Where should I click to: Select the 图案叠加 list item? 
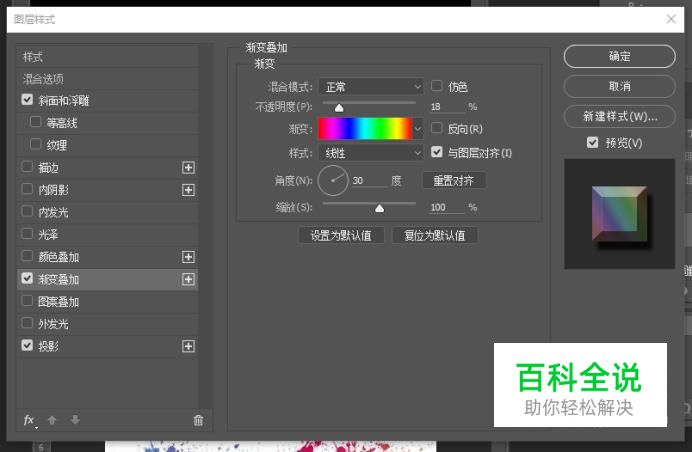pos(107,302)
